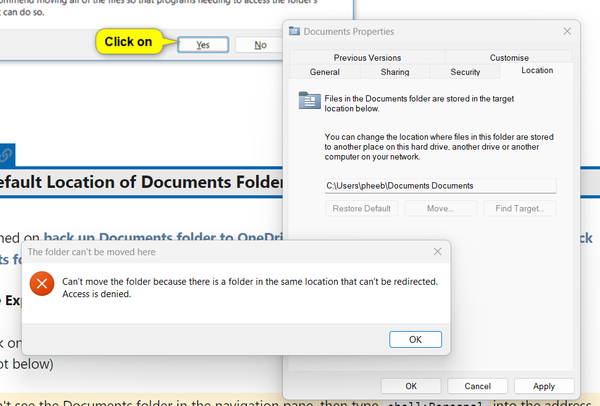This screenshot has height=406, width=600.
Task: Switch to the General tab
Action: (324, 72)
